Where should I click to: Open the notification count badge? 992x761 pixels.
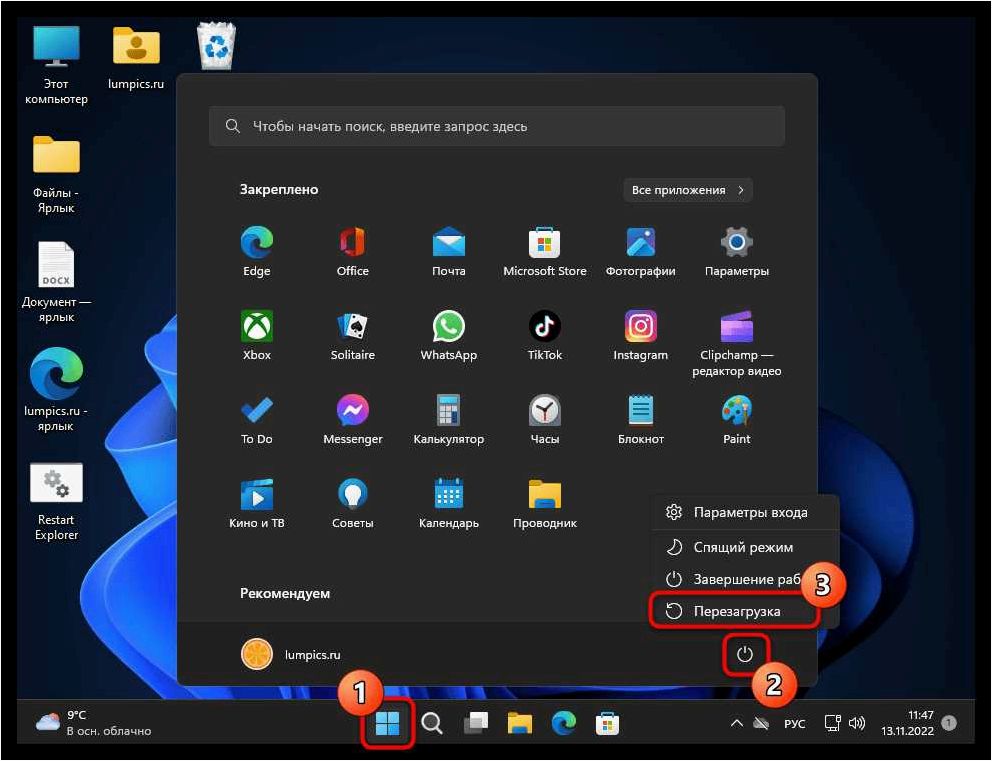[x=949, y=722]
